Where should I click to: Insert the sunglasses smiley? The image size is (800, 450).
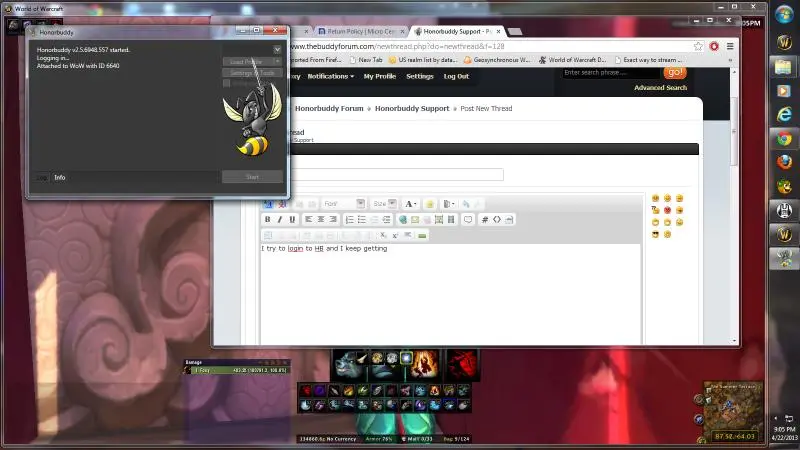click(655, 235)
